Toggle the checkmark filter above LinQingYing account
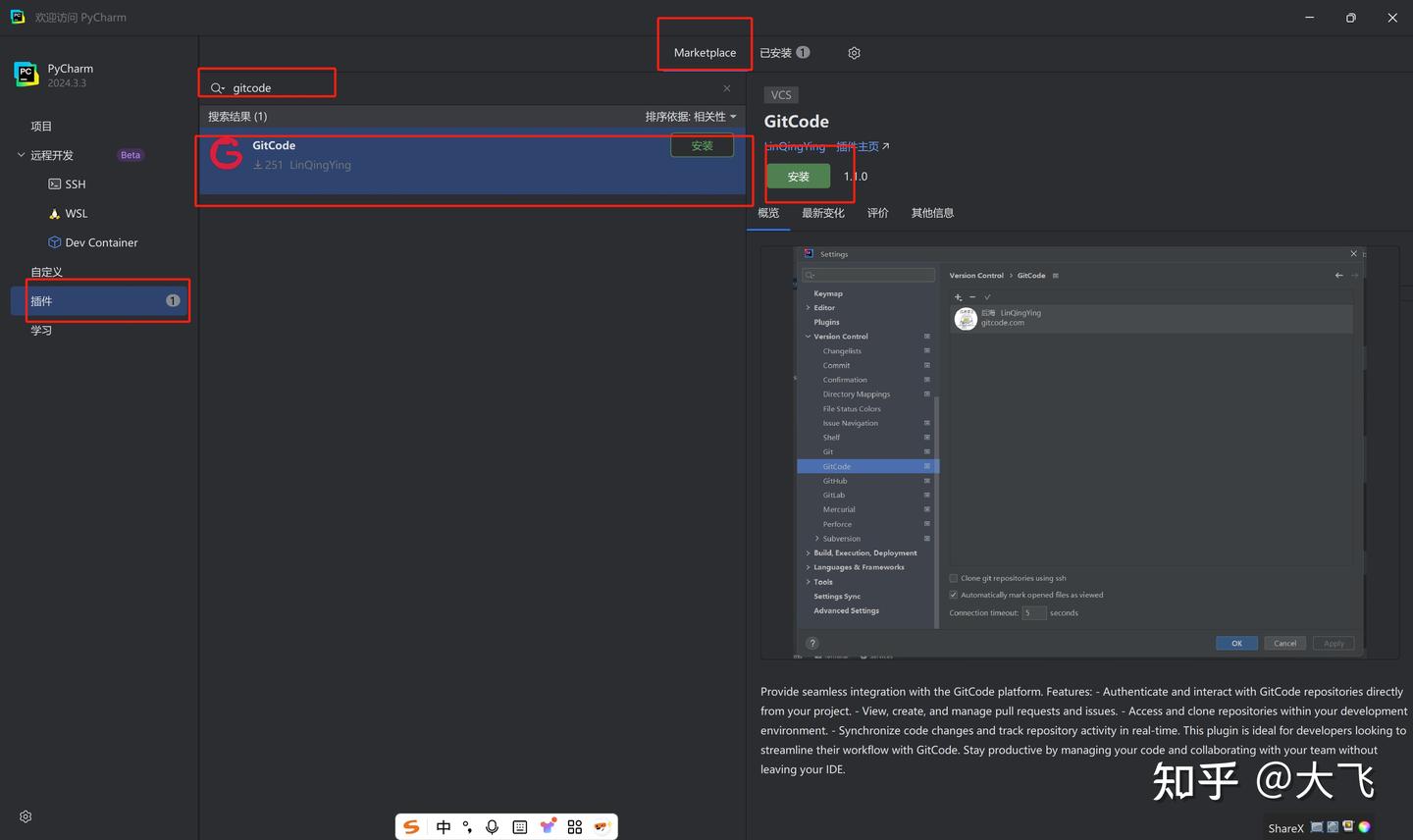The height and width of the screenshot is (840, 1413). click(987, 296)
